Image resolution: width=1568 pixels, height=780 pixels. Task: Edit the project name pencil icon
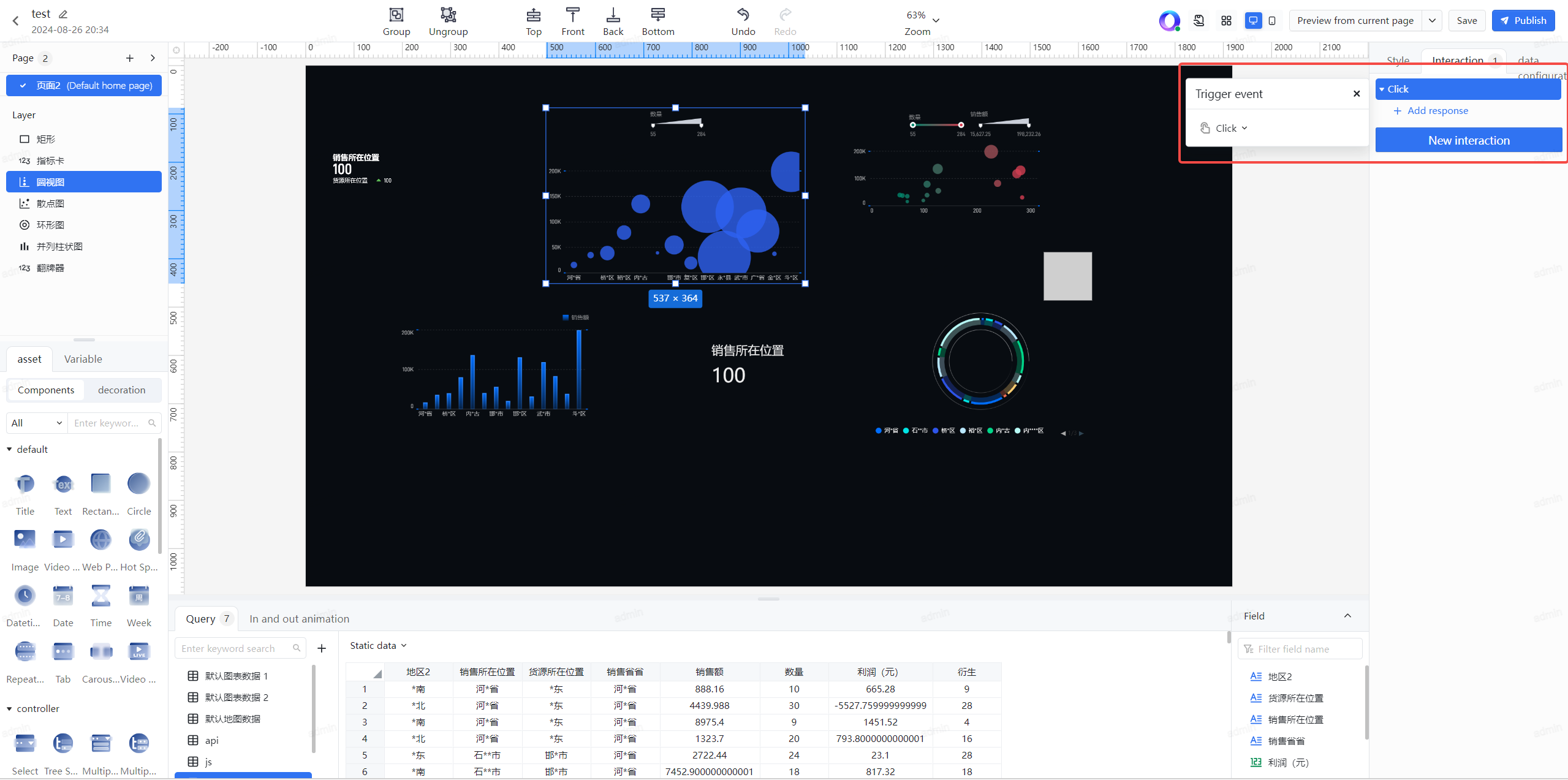pyautogui.click(x=63, y=14)
